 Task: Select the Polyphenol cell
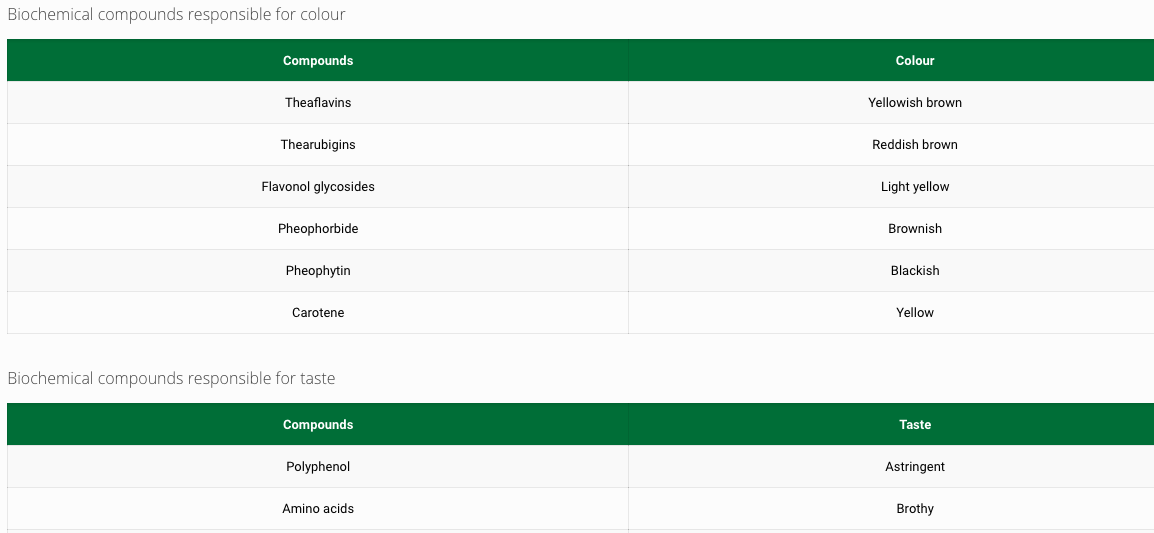(x=318, y=466)
